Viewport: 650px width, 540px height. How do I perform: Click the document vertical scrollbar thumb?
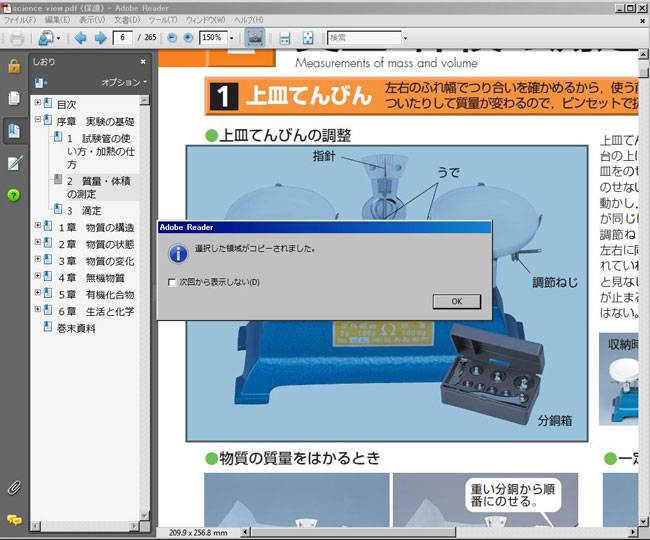[x=643, y=73]
